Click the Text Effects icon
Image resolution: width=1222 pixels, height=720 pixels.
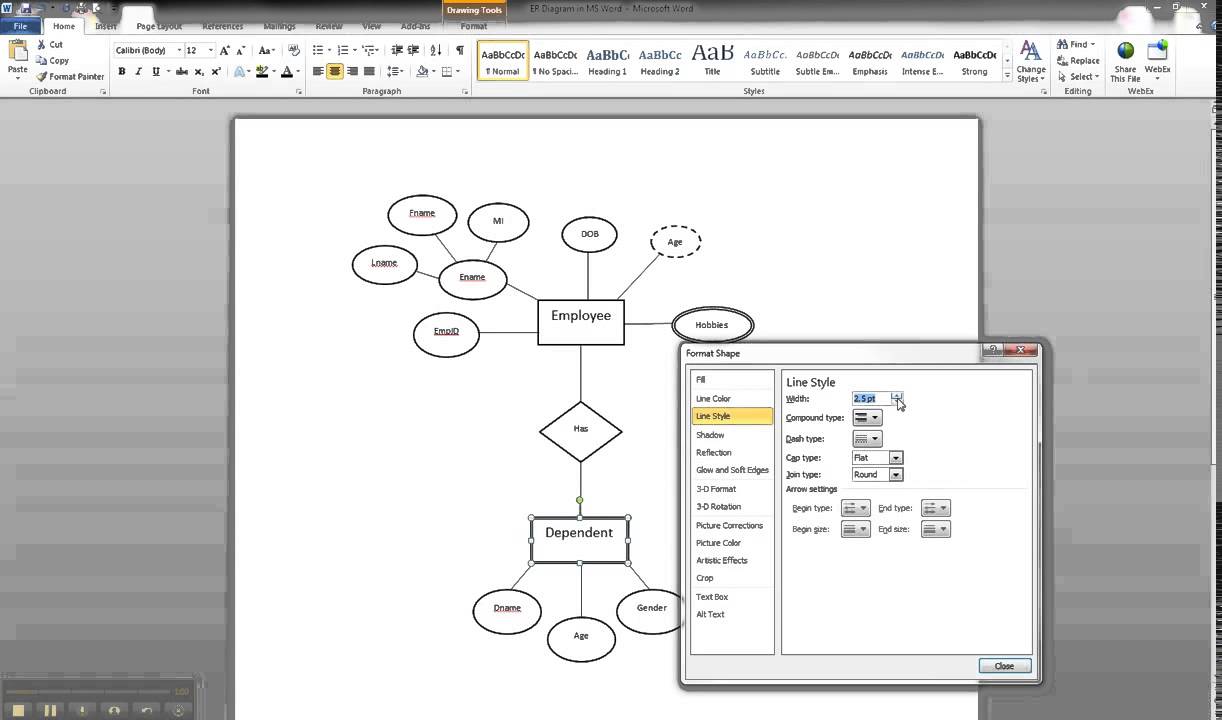coord(238,71)
